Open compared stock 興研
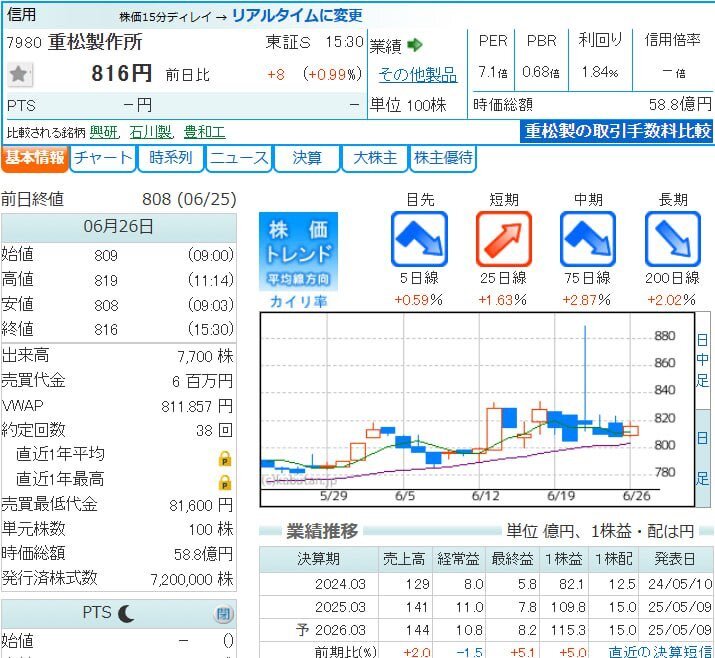 tap(104, 132)
